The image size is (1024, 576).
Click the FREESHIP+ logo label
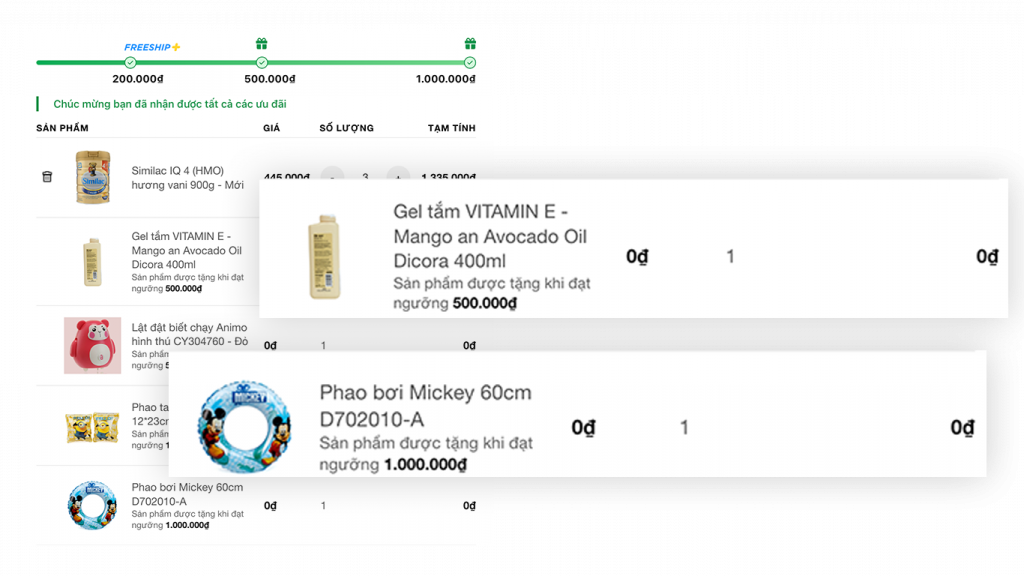tap(152, 47)
